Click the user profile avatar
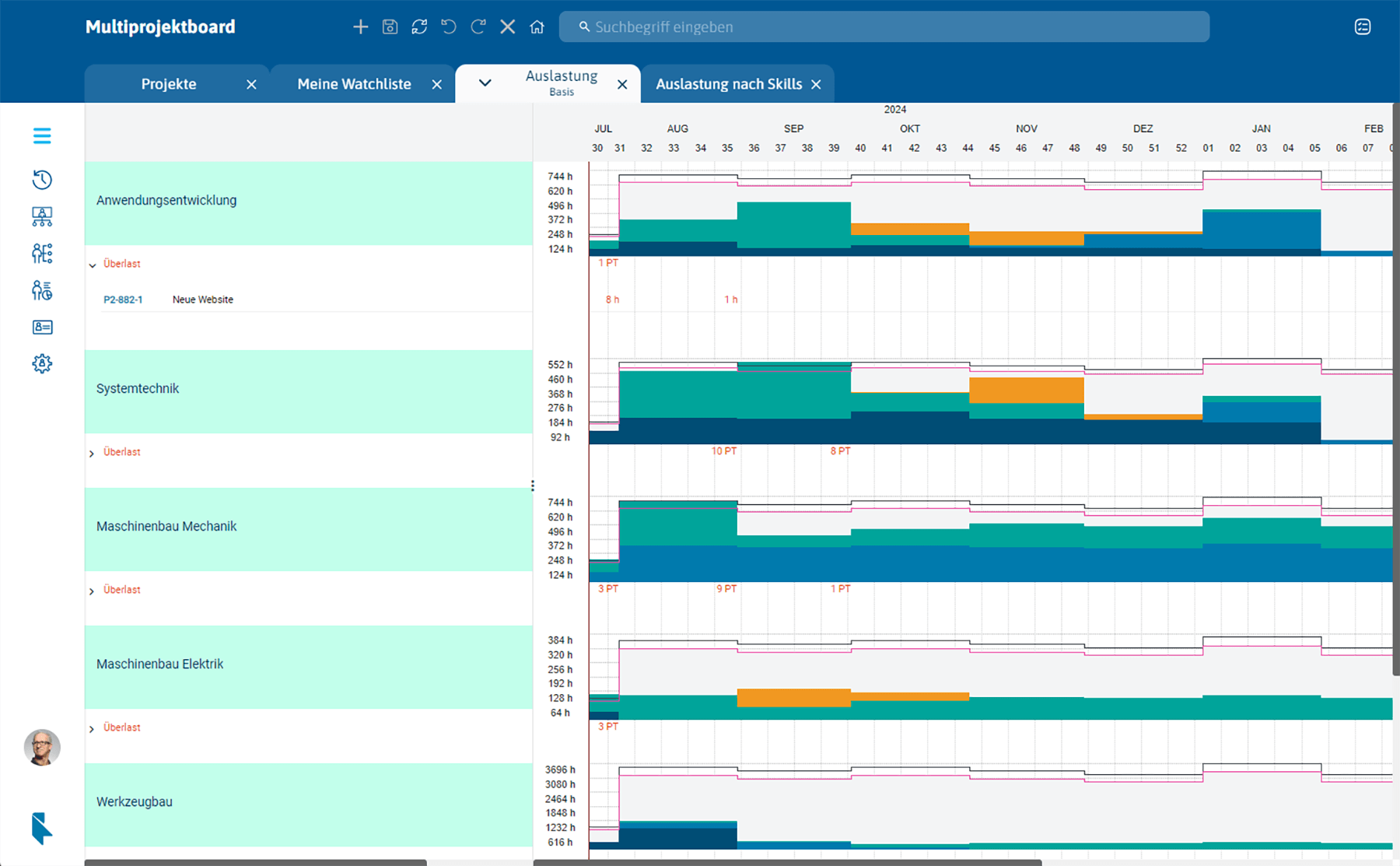The image size is (1400, 866). [x=42, y=748]
